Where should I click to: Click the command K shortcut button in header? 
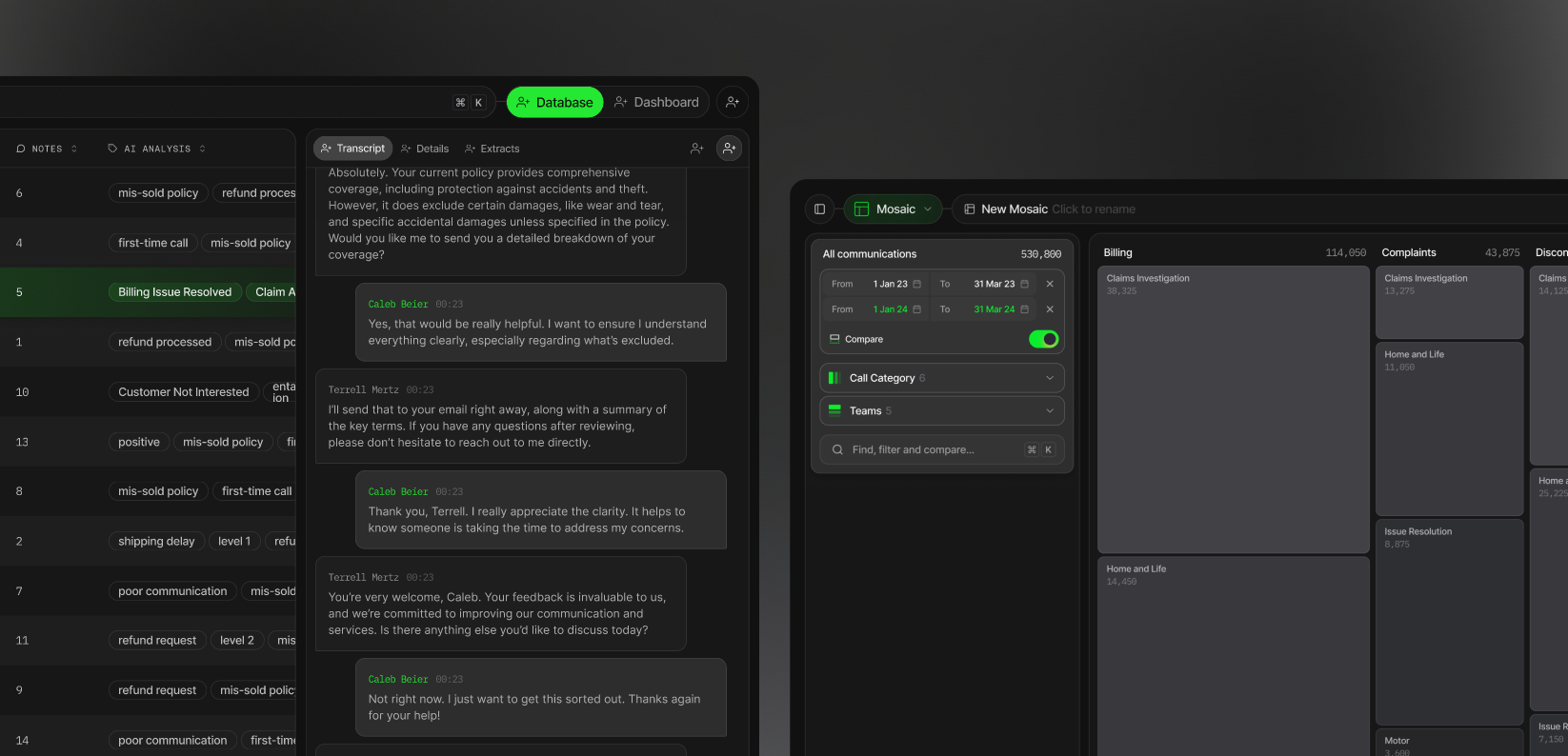click(470, 103)
